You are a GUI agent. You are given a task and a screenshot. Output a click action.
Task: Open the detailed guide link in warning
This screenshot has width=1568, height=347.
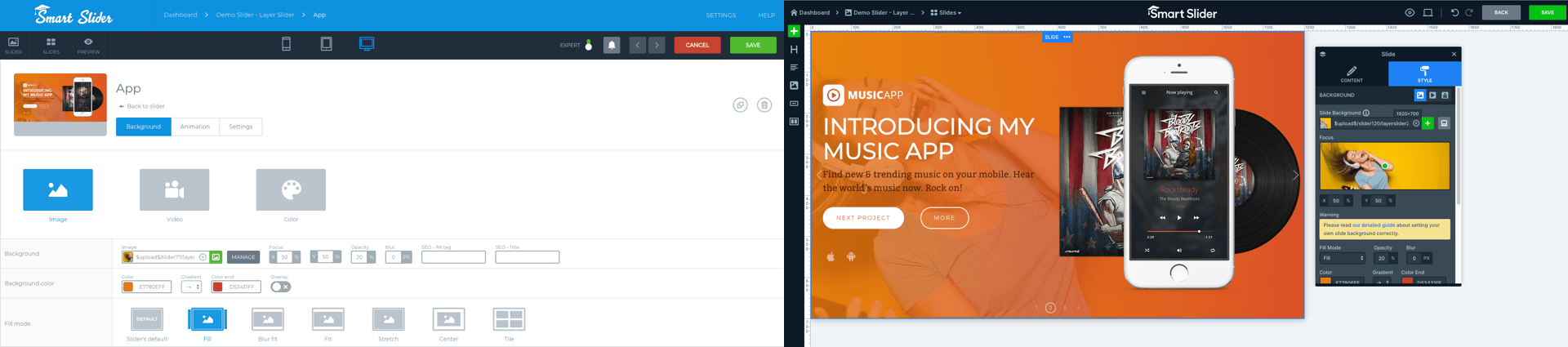point(1374,225)
